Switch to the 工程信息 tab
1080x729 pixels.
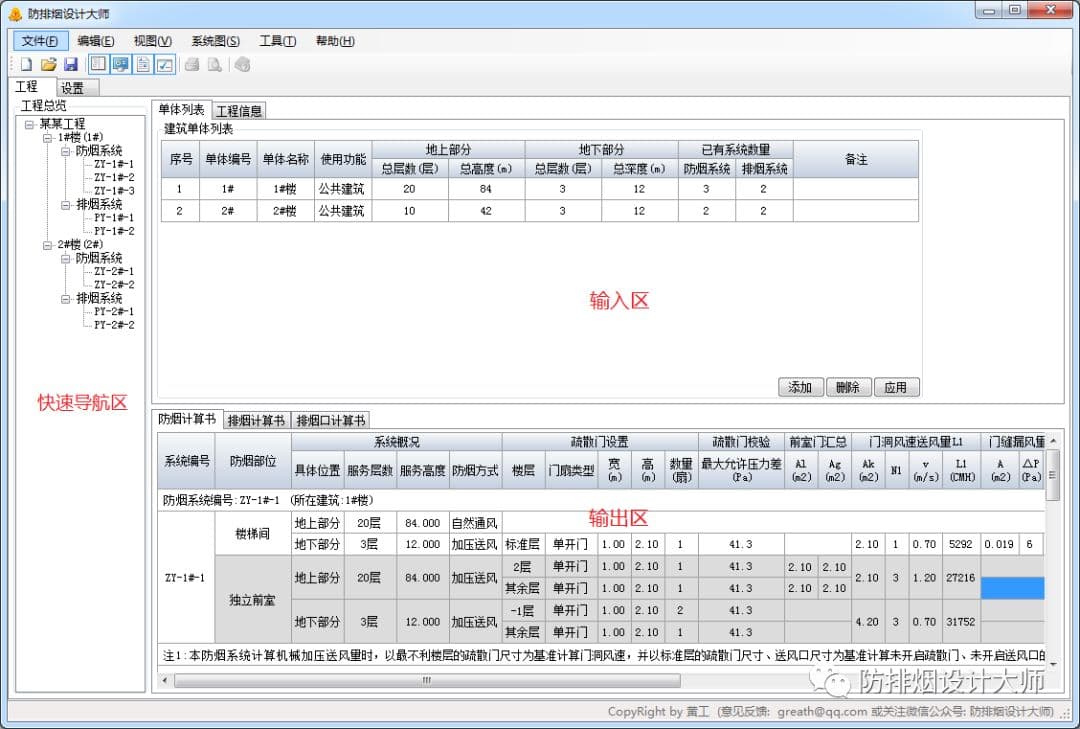point(239,110)
